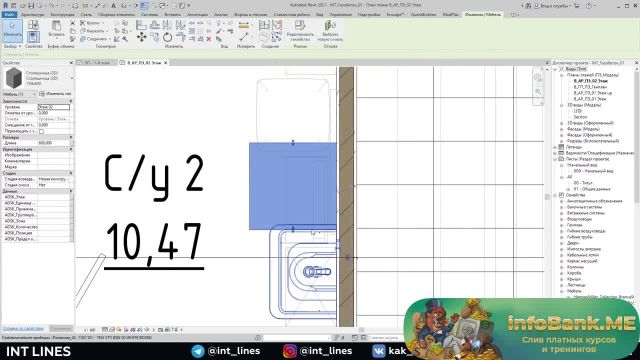
Task: Click the Level value input field
Action: click(x=54, y=107)
